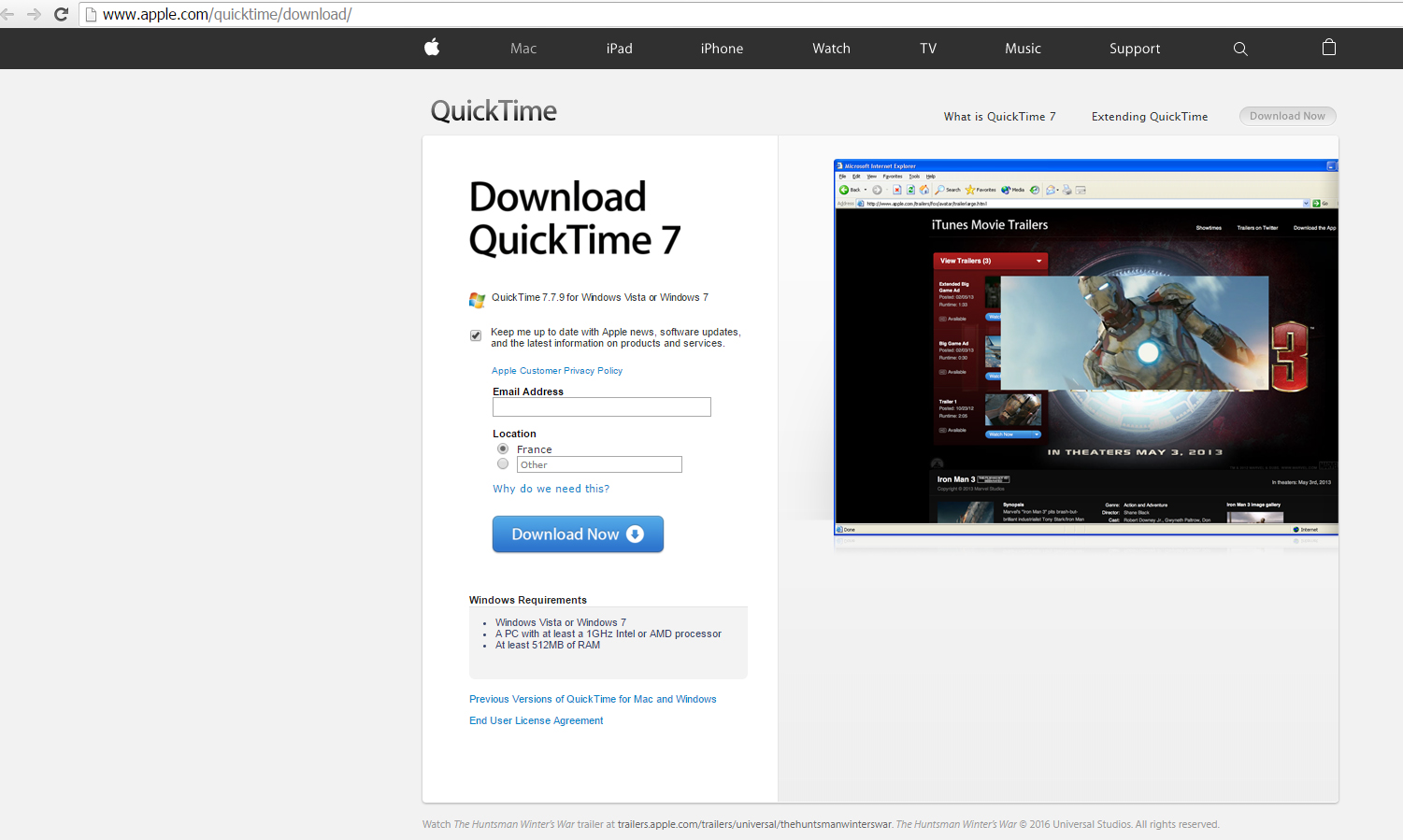Uncheck the Keep me up to date checkbox
The height and width of the screenshot is (840, 1403).
476,335
